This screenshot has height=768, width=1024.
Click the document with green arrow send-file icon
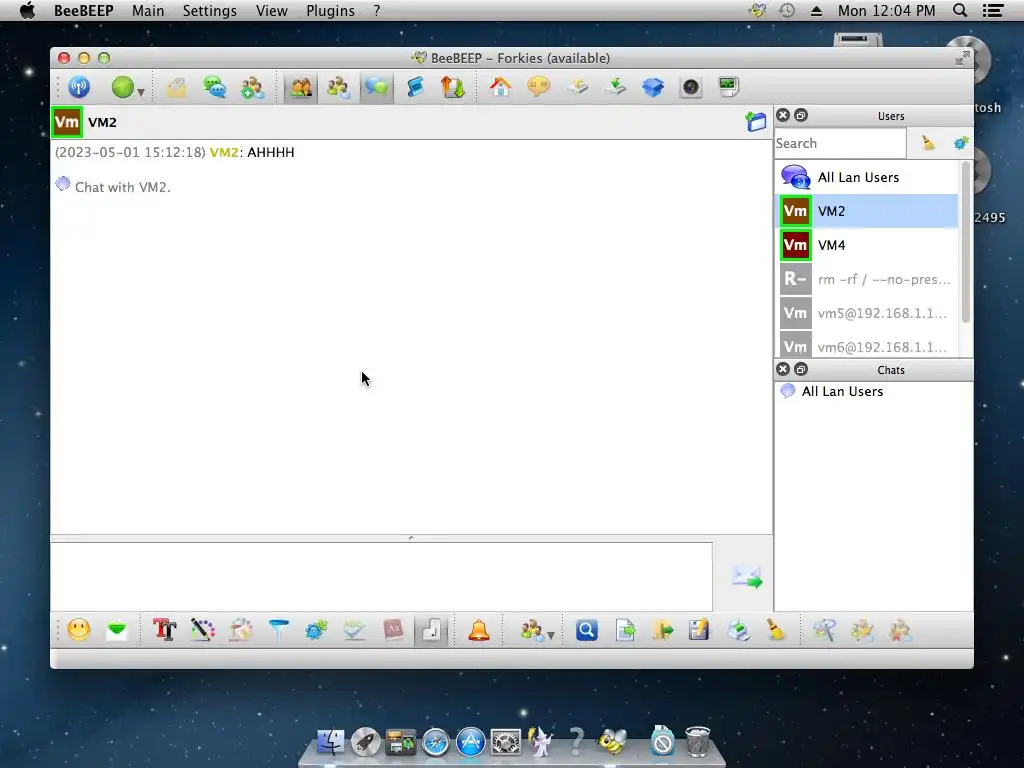click(625, 630)
